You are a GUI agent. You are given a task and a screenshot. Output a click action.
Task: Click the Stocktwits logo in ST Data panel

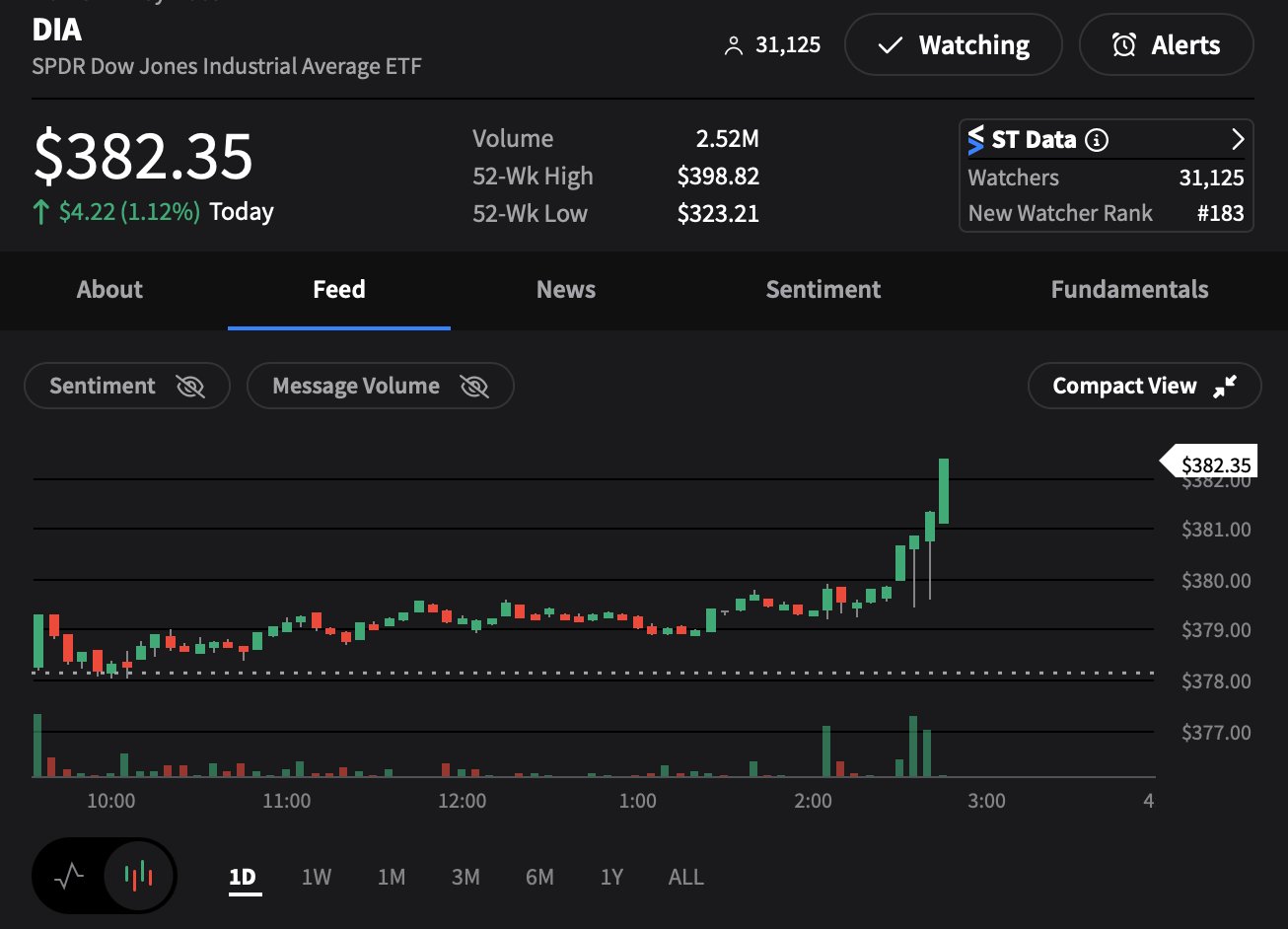[x=978, y=139]
